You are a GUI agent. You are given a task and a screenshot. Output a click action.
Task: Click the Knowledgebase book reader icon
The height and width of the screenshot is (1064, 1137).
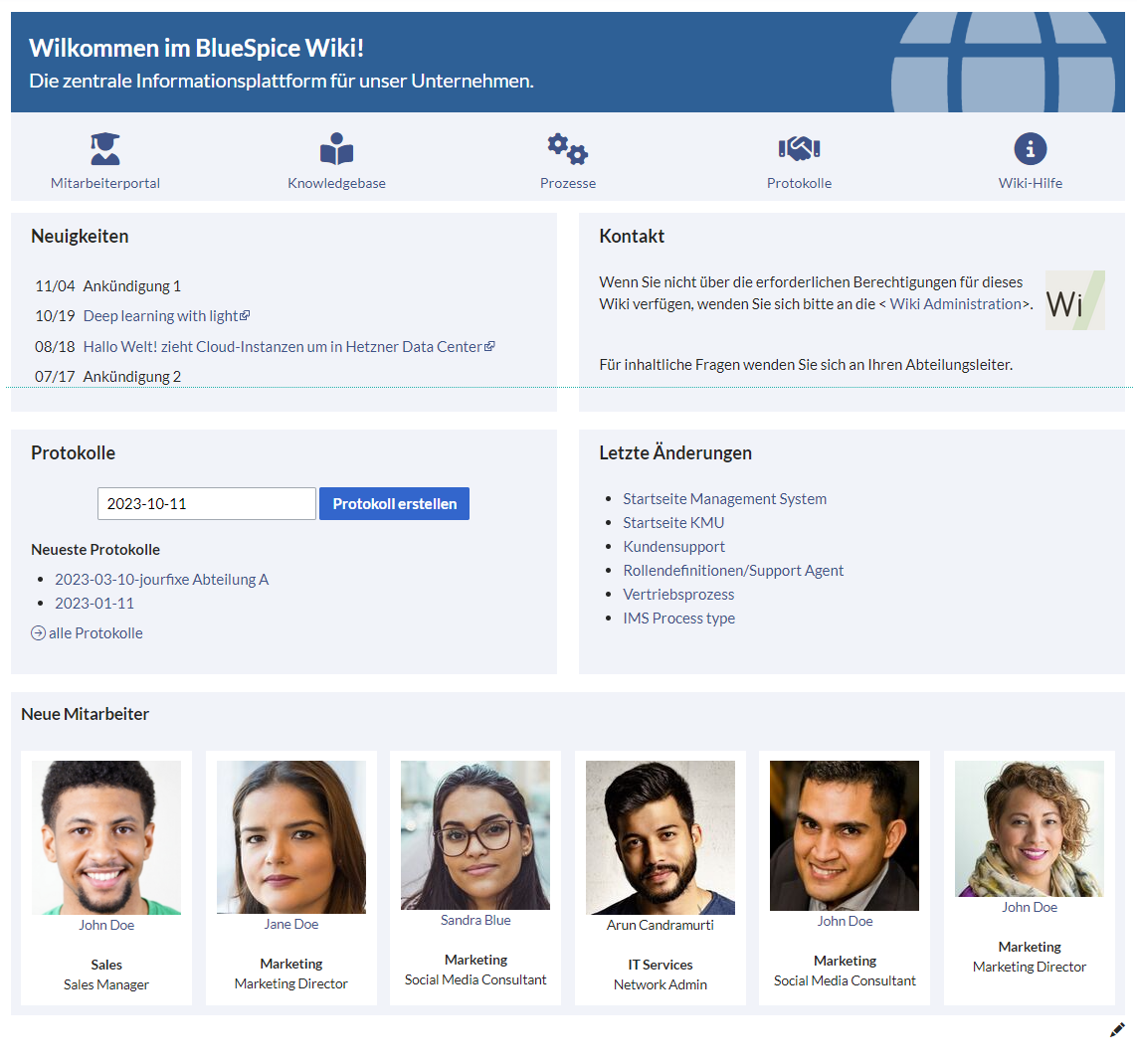pos(336,148)
